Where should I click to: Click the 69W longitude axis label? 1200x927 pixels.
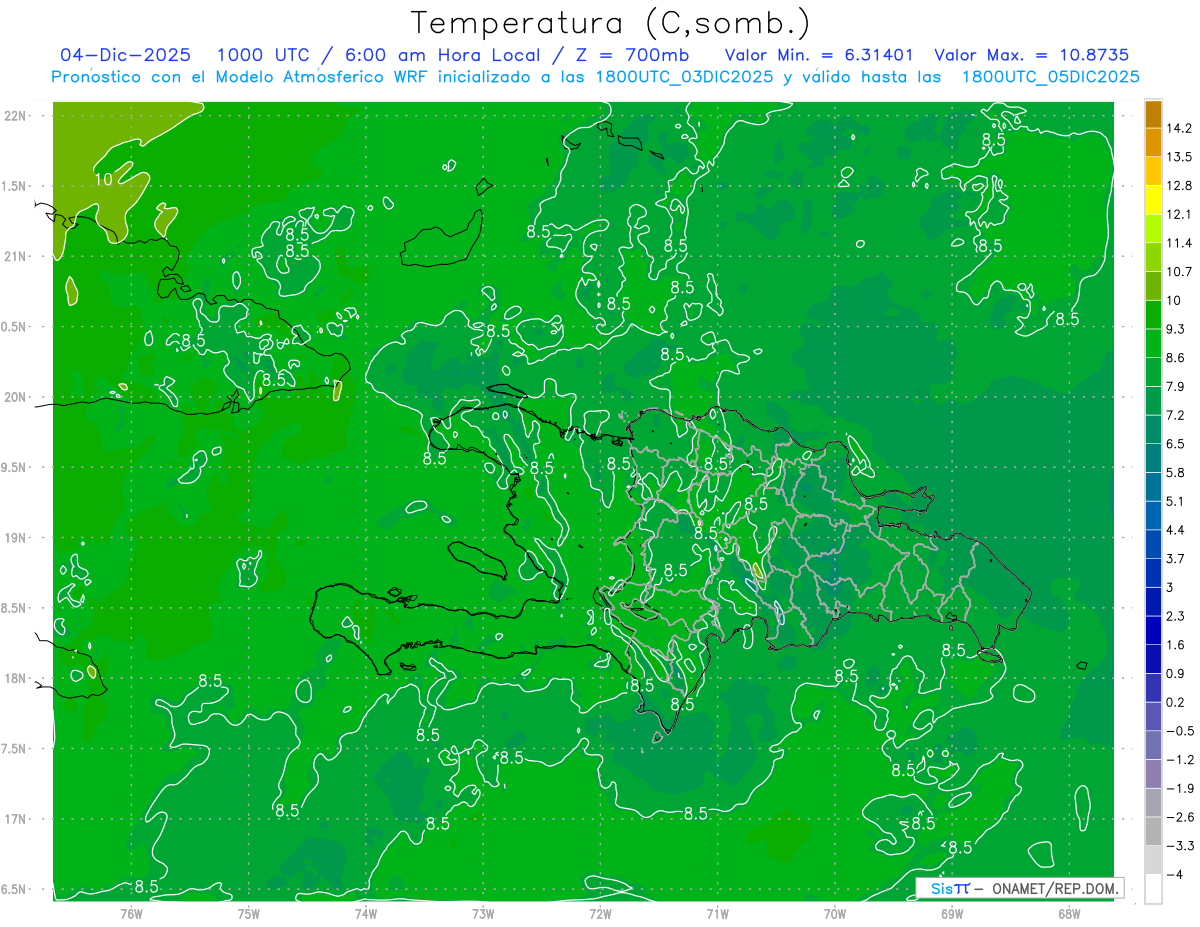pyautogui.click(x=951, y=913)
